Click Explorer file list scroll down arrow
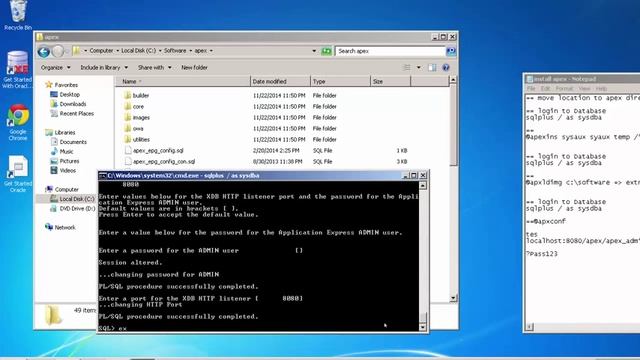The width and height of the screenshot is (640, 360). point(453,298)
